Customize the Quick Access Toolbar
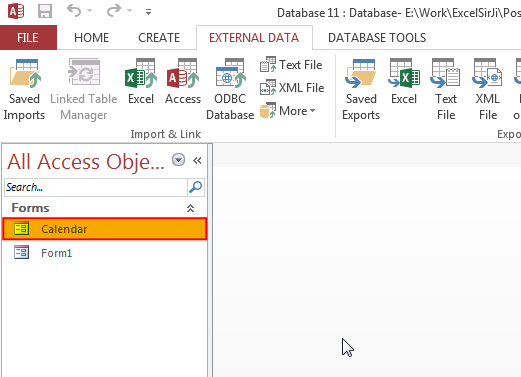 (x=148, y=12)
